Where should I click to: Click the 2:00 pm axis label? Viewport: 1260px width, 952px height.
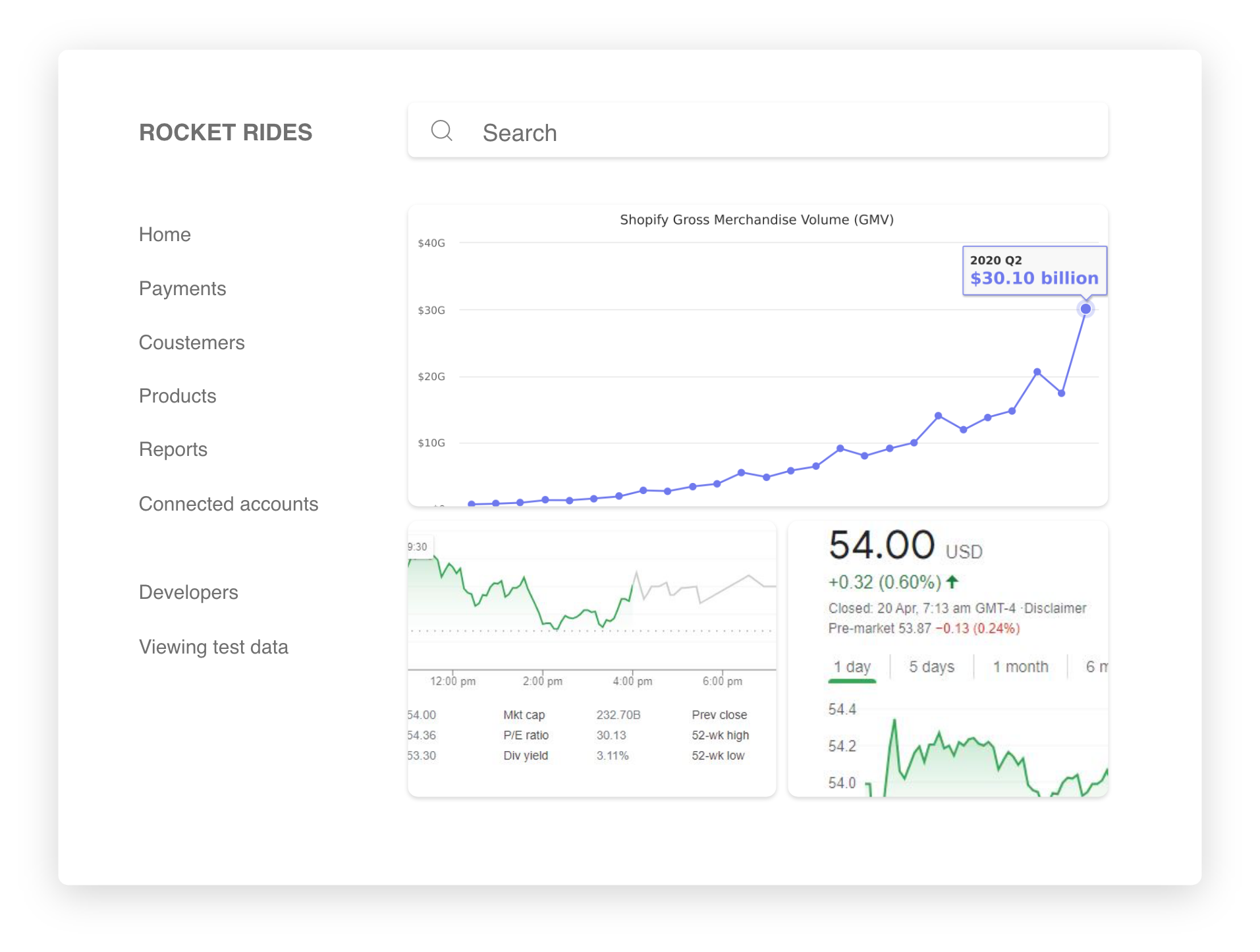(543, 681)
